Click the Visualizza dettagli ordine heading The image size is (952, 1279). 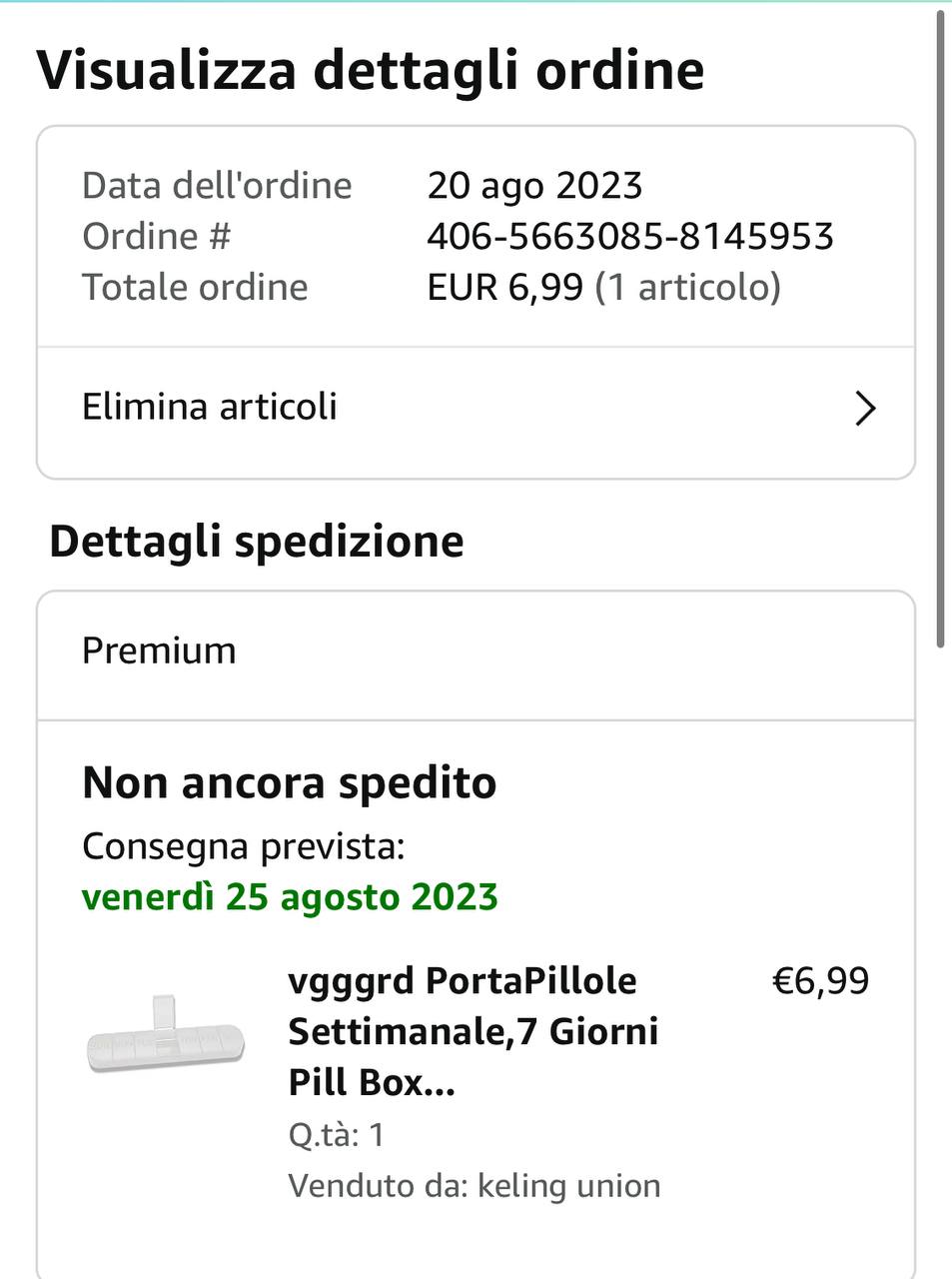371,71
